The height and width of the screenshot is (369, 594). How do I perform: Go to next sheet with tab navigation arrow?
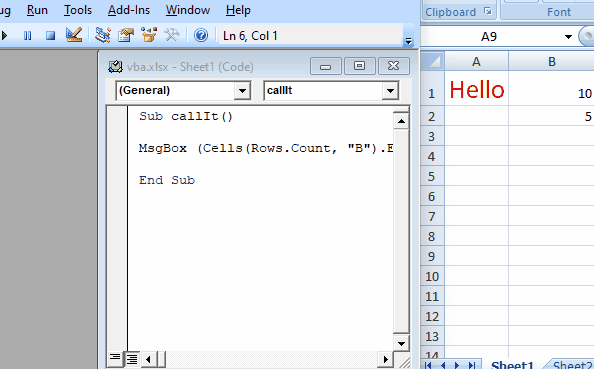[457, 365]
